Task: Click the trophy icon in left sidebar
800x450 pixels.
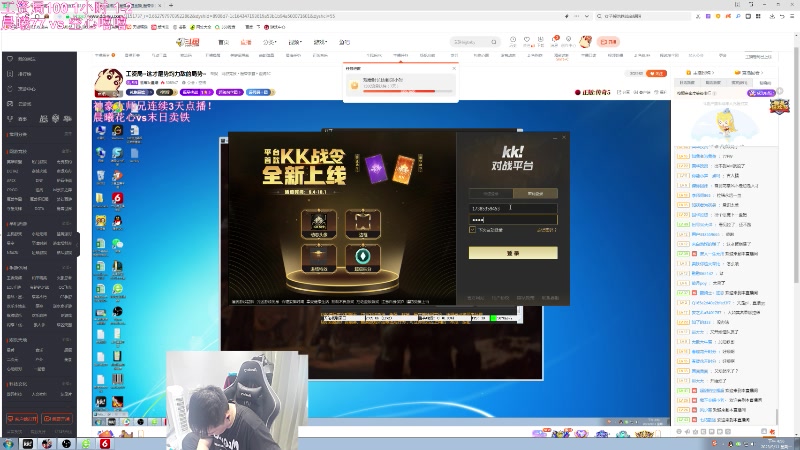Action: (10, 118)
